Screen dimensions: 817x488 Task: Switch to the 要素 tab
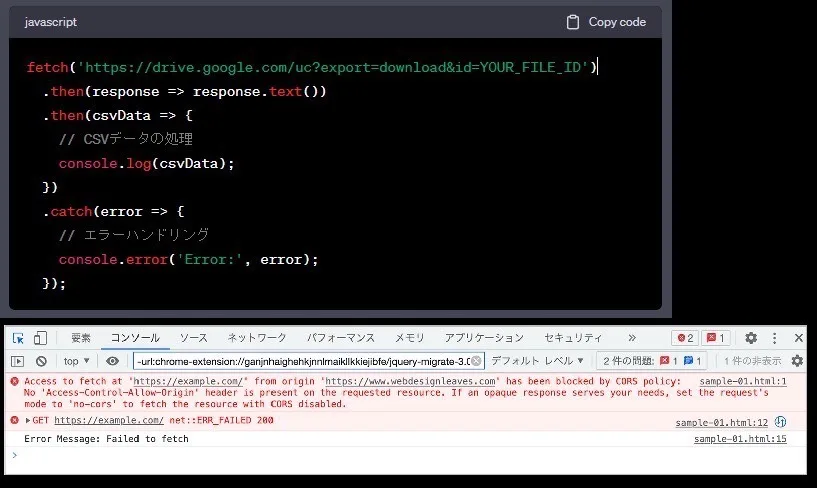[81, 338]
